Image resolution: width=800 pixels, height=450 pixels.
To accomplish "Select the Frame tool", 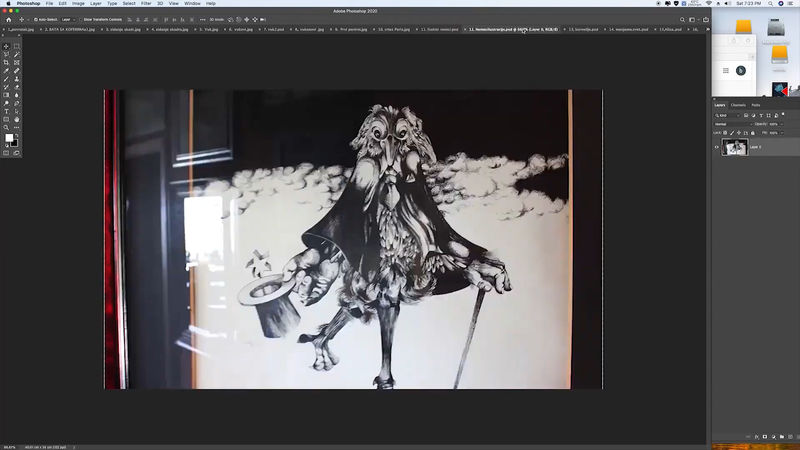I will pos(17,62).
